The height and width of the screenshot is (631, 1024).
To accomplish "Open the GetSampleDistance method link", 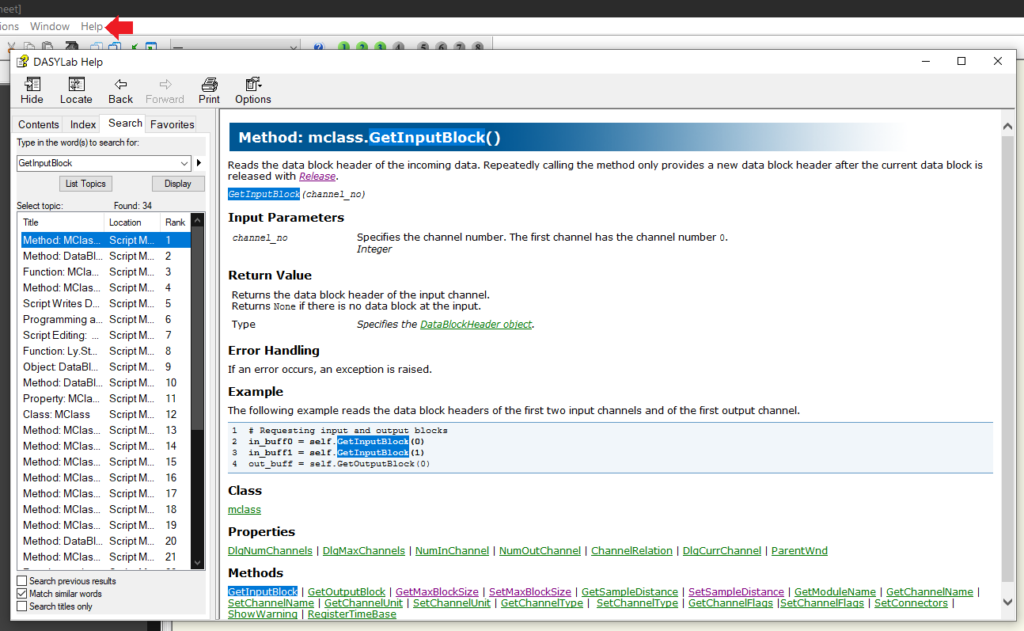I will click(x=630, y=592).
